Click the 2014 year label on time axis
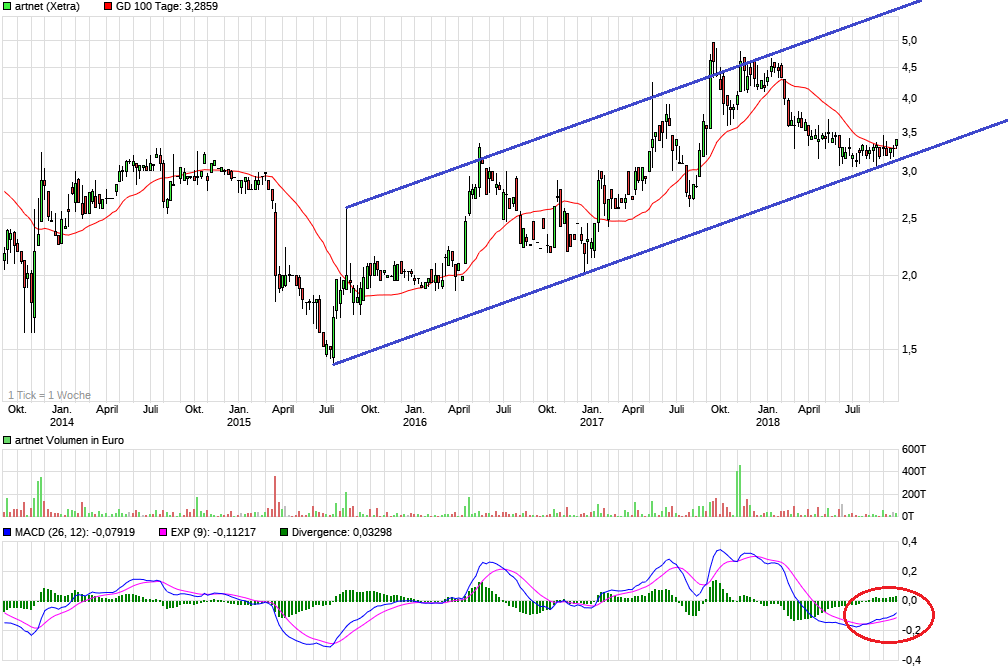This screenshot has width=1008, height=670. pos(61,422)
